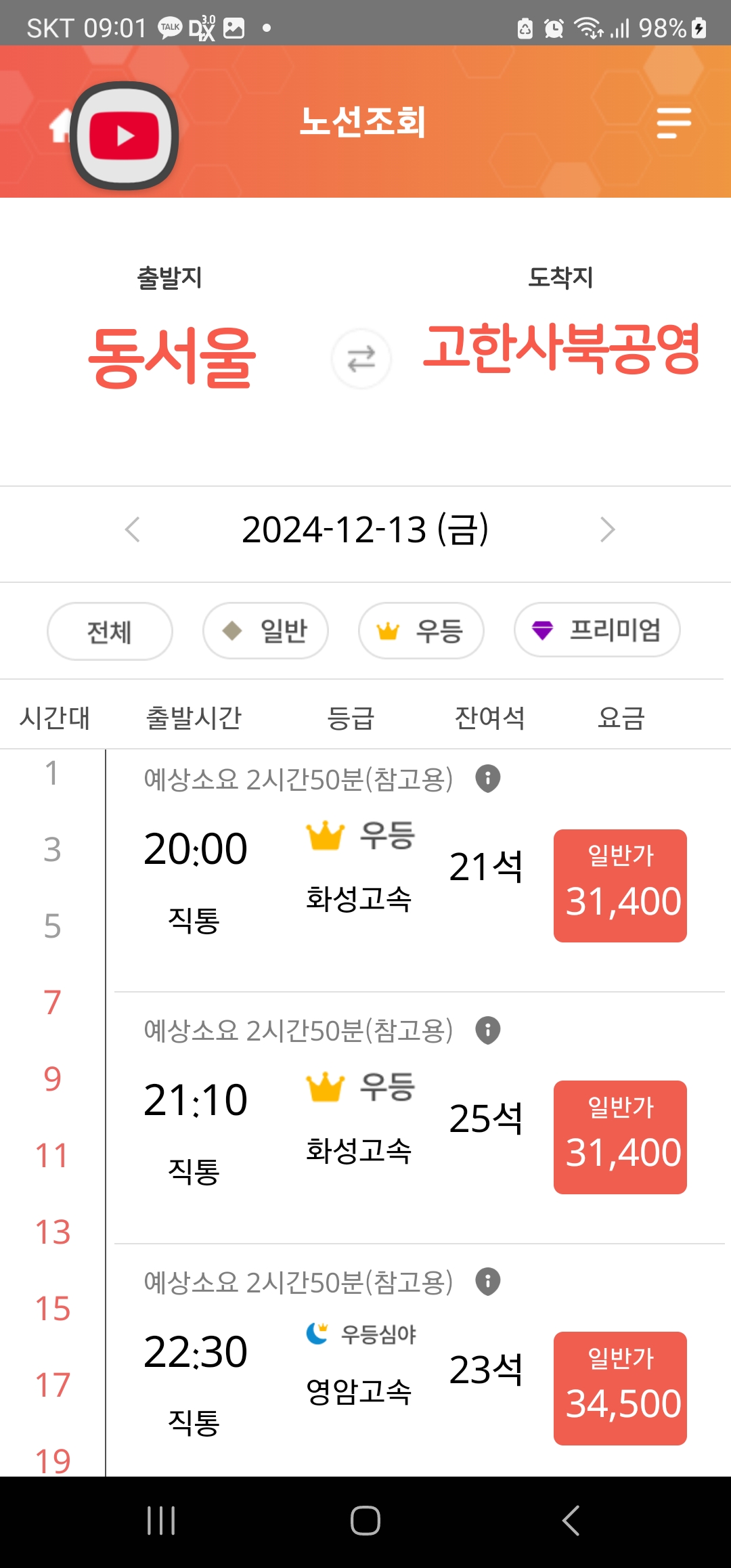Filter by 우등 grade
This screenshot has width=731, height=1568.
click(x=421, y=631)
